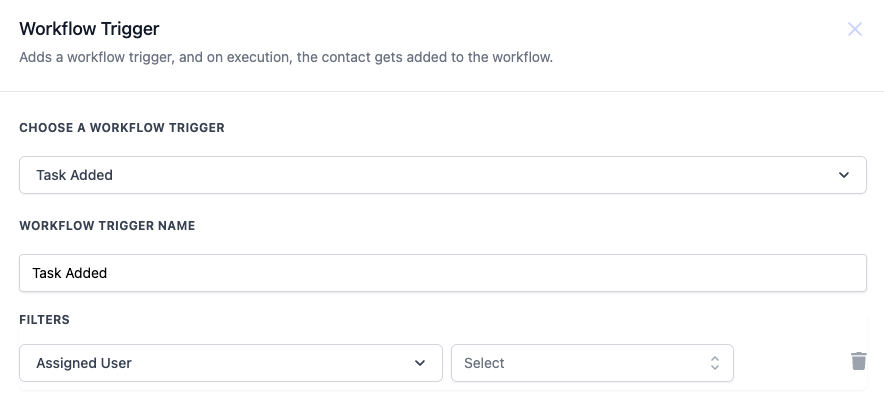Select the 'Task Added' option text in trigger dropdown

pos(74,175)
